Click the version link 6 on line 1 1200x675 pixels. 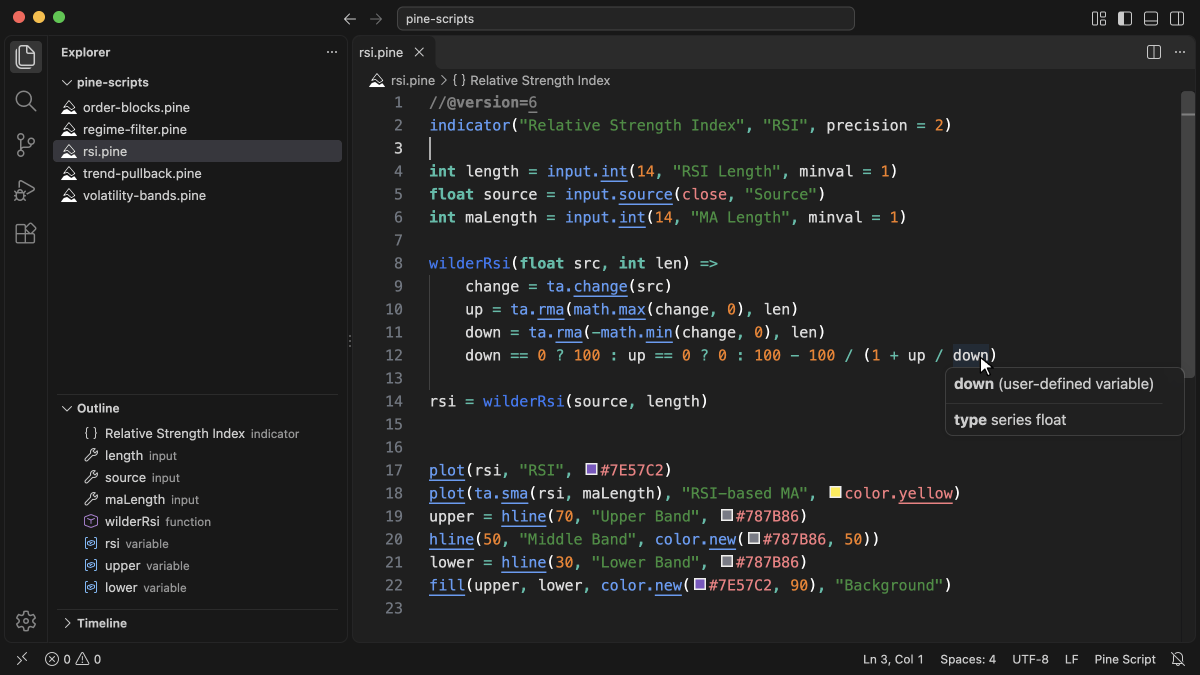pyautogui.click(x=533, y=103)
